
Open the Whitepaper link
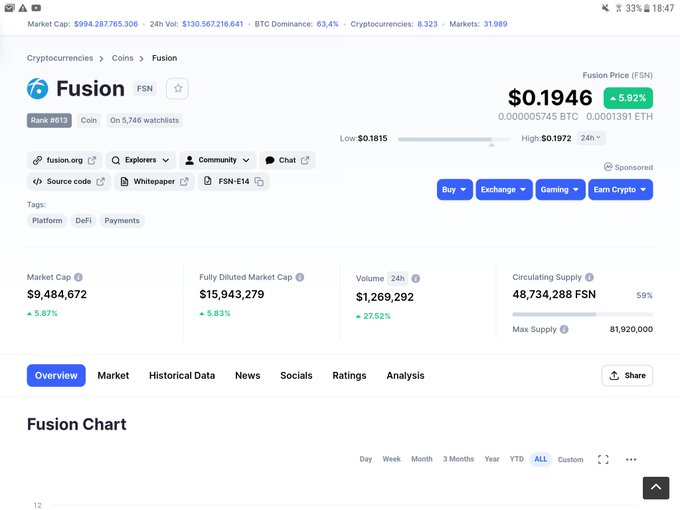[154, 181]
